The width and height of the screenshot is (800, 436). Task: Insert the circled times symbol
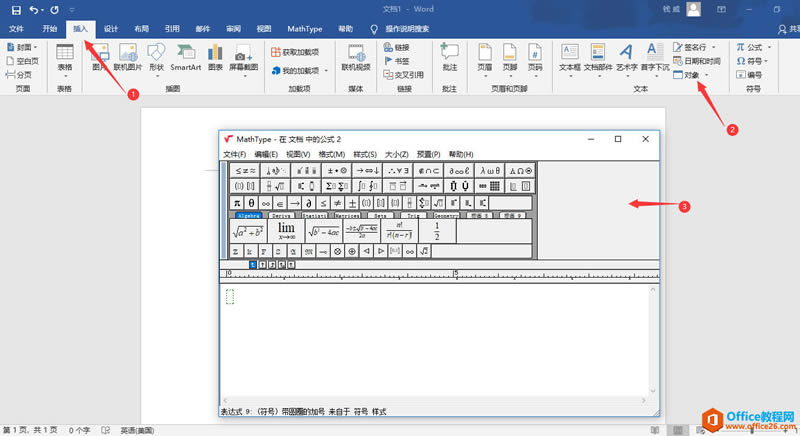pos(337,251)
